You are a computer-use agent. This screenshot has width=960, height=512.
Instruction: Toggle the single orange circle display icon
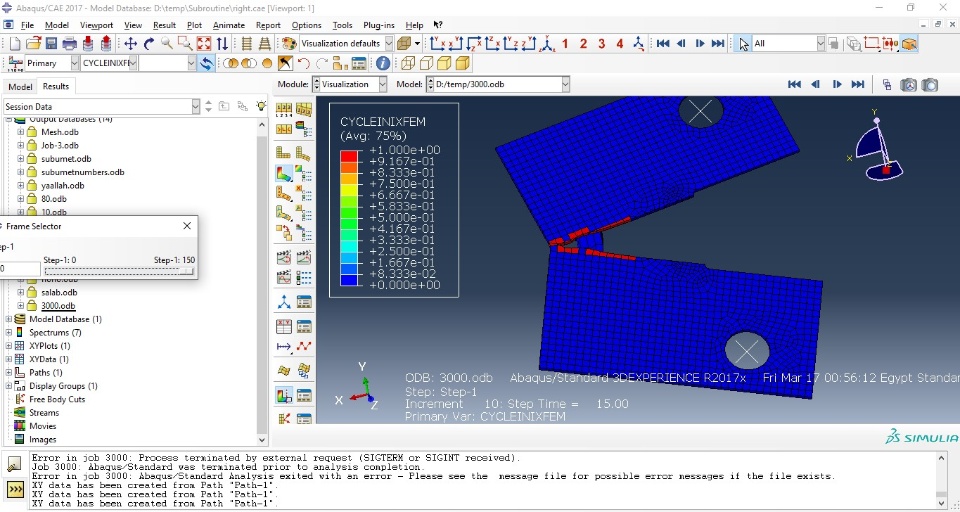[x=267, y=63]
